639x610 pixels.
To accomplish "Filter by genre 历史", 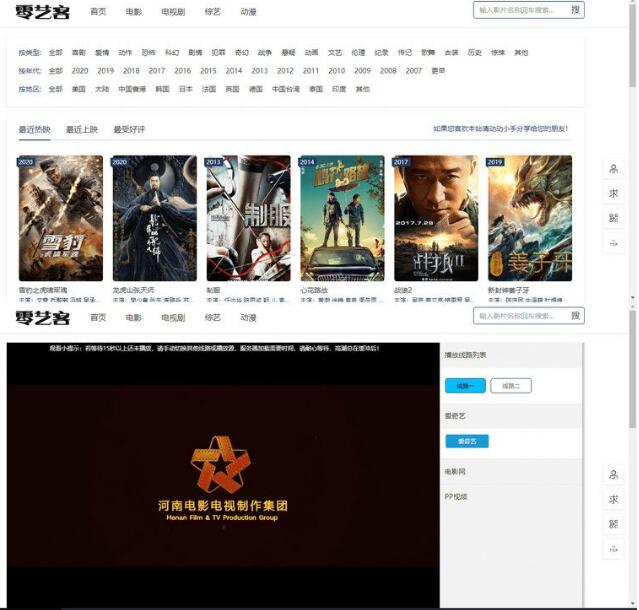I will click(x=474, y=53).
